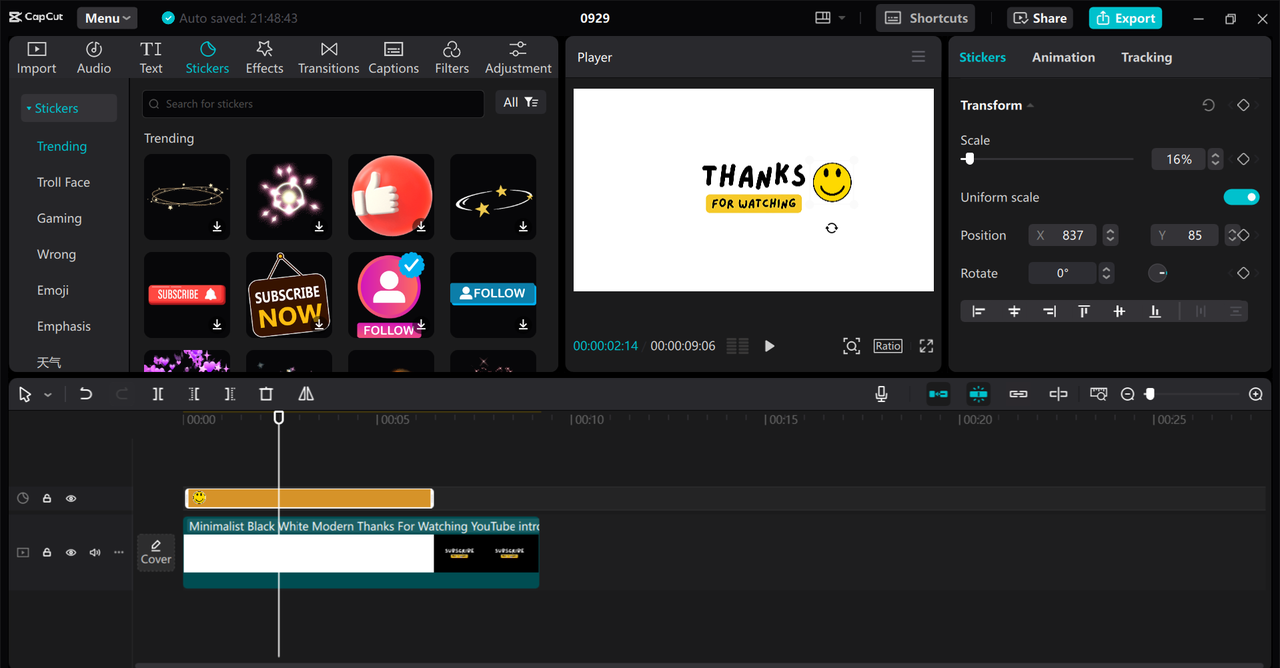
Task: Enter fullscreen player view
Action: click(x=926, y=346)
